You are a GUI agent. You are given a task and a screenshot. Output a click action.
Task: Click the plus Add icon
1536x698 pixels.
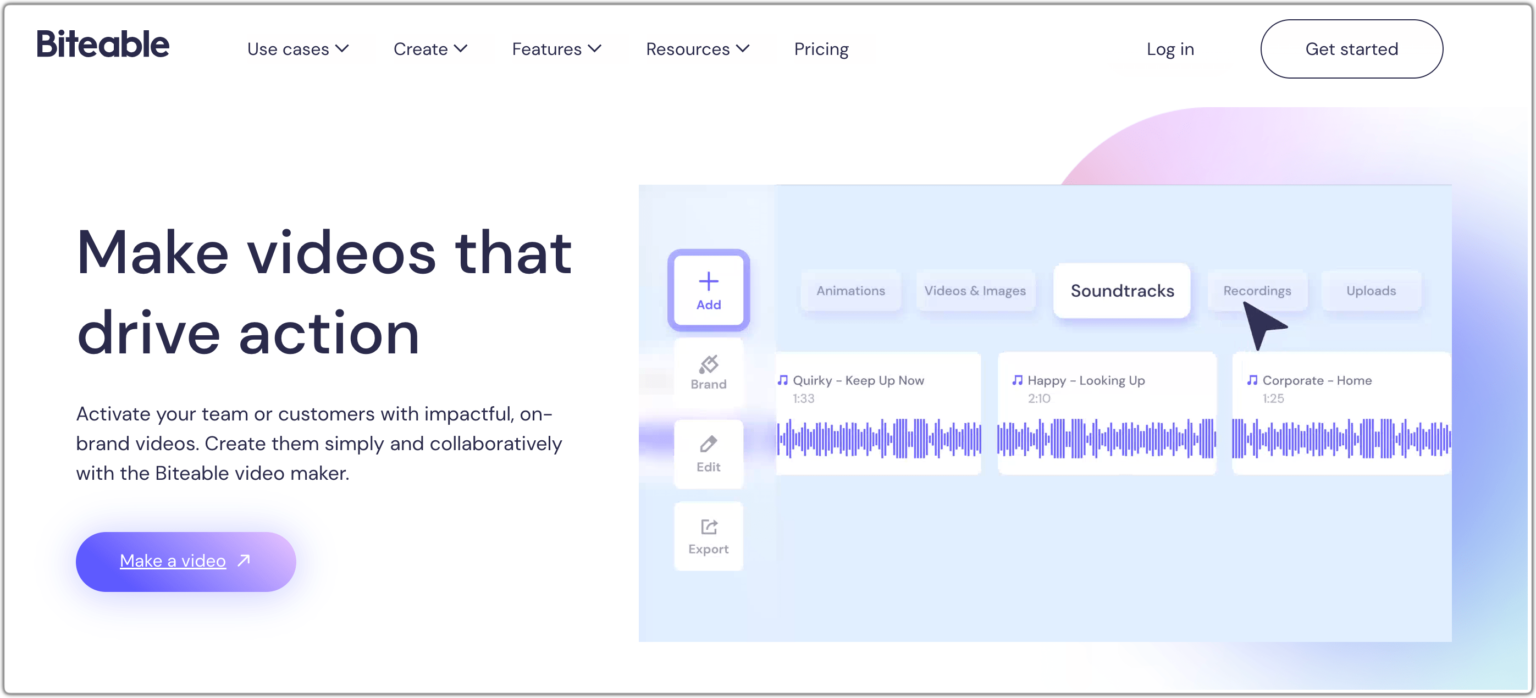click(x=708, y=282)
